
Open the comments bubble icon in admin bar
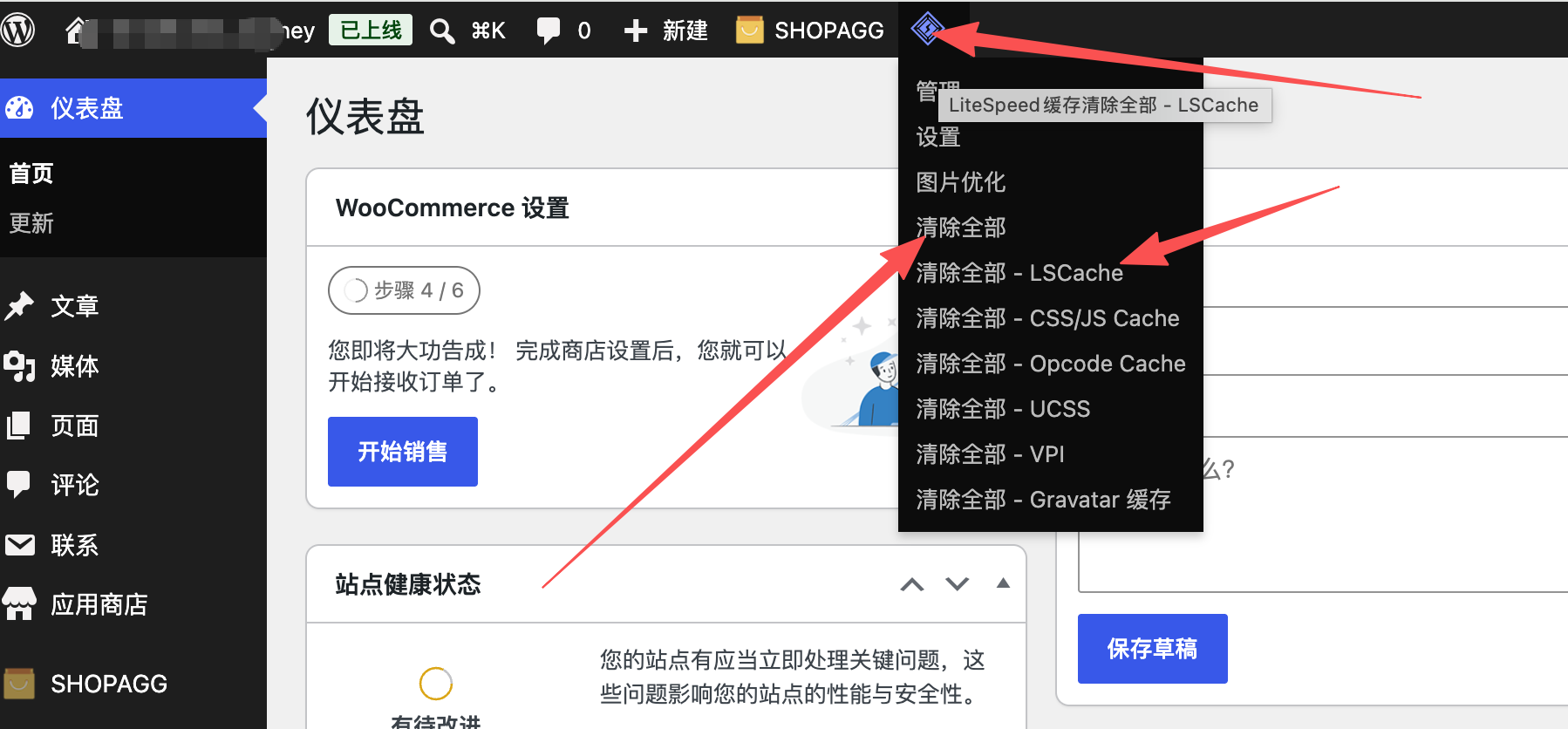pyautogui.click(x=549, y=31)
